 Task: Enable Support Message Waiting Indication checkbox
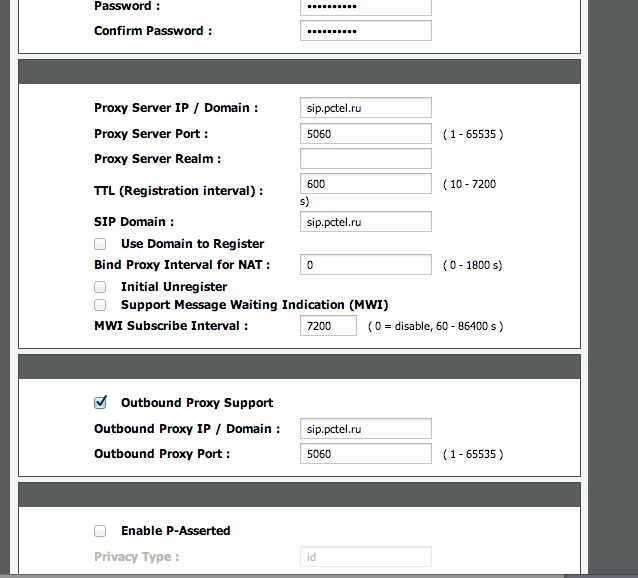(100, 305)
